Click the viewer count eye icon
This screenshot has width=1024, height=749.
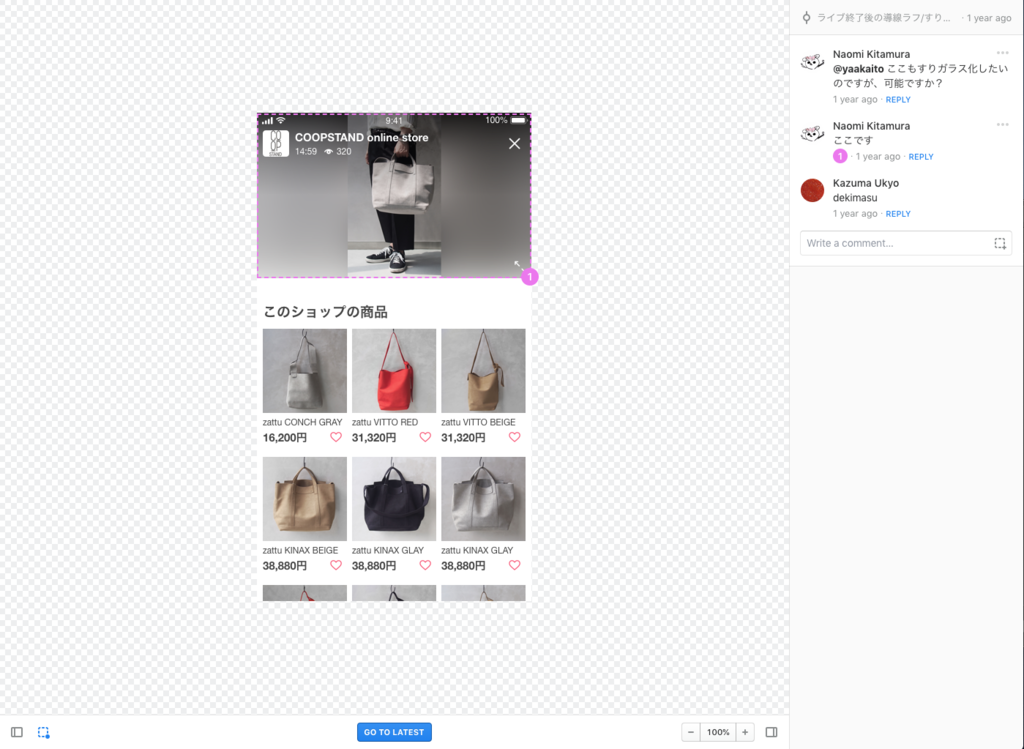point(328,151)
